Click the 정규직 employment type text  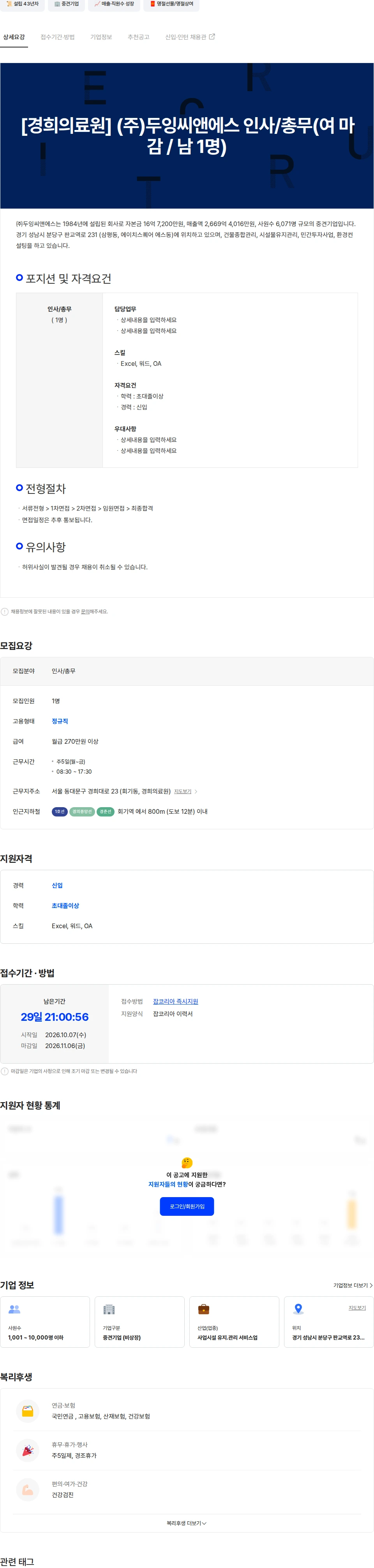[60, 721]
